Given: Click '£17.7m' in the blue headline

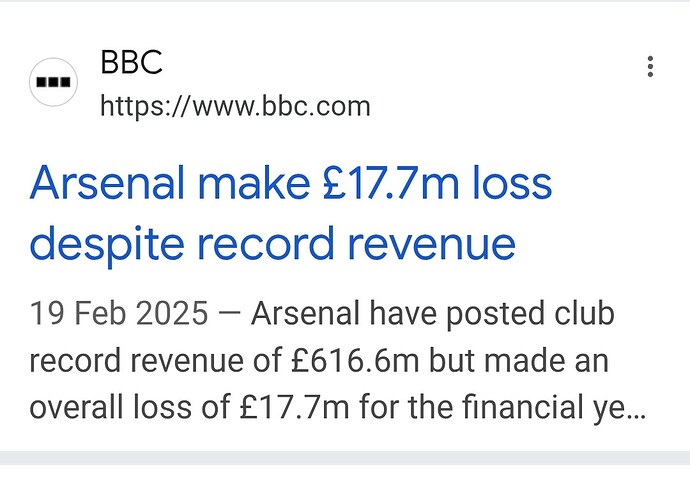Looking at the screenshot, I should click(x=390, y=183).
